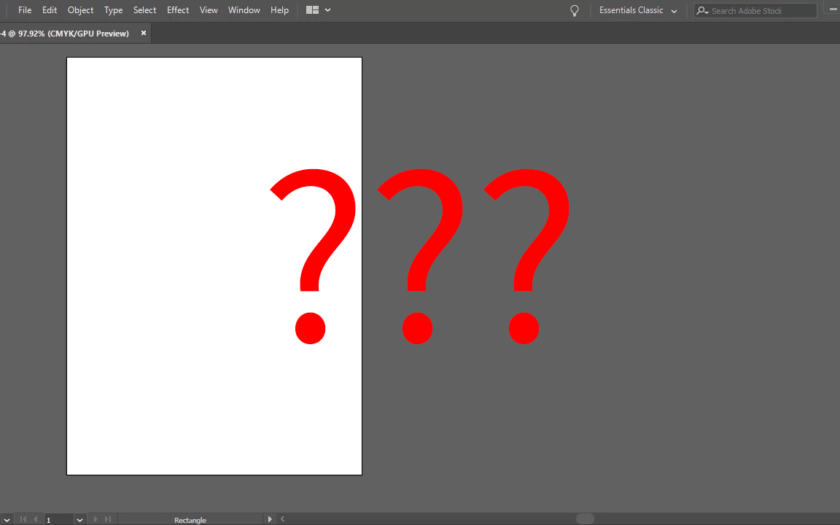Click the horizontal scrollbar thumb

(x=585, y=519)
